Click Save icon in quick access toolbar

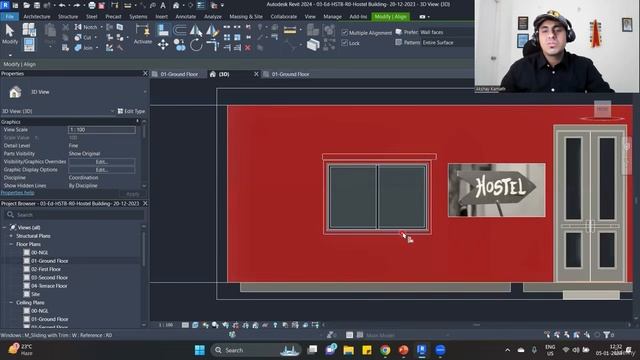point(37,5)
